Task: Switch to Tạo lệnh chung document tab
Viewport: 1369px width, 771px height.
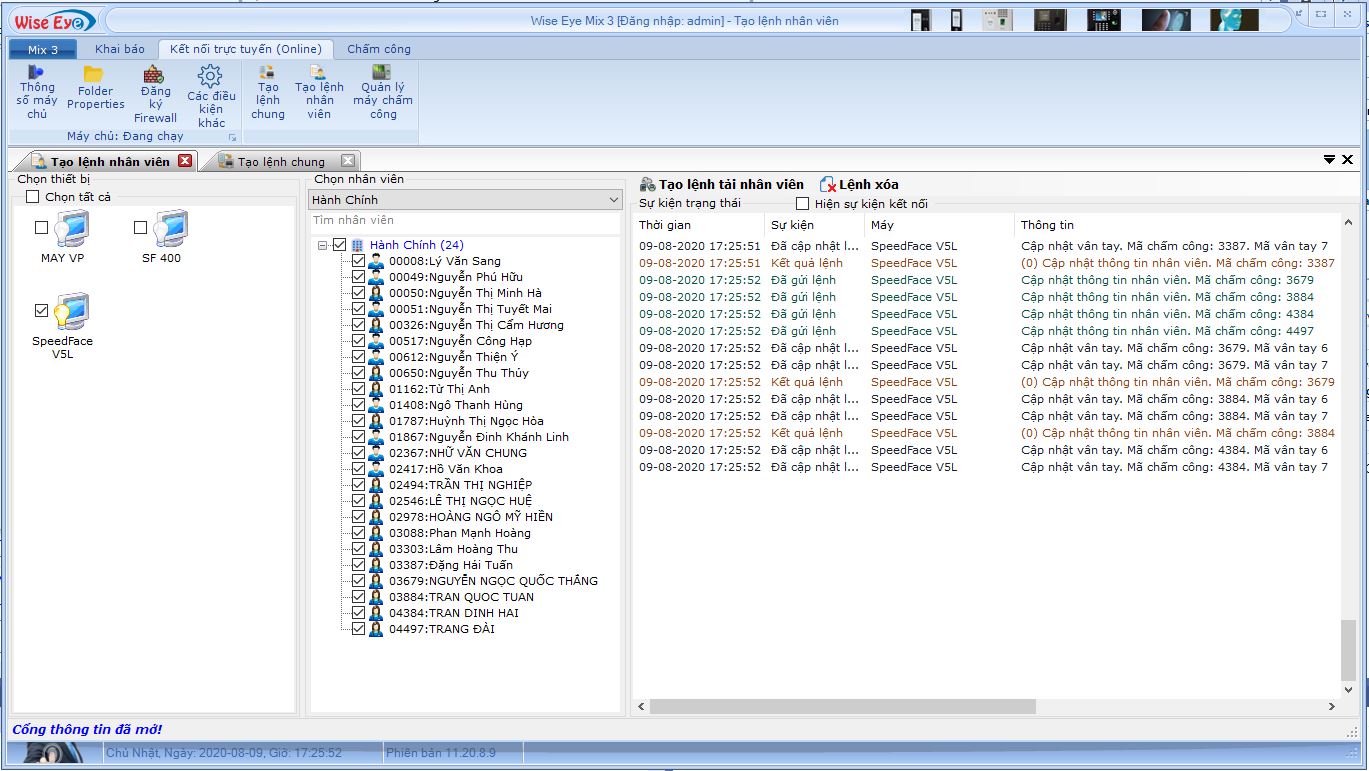Action: 280,161
